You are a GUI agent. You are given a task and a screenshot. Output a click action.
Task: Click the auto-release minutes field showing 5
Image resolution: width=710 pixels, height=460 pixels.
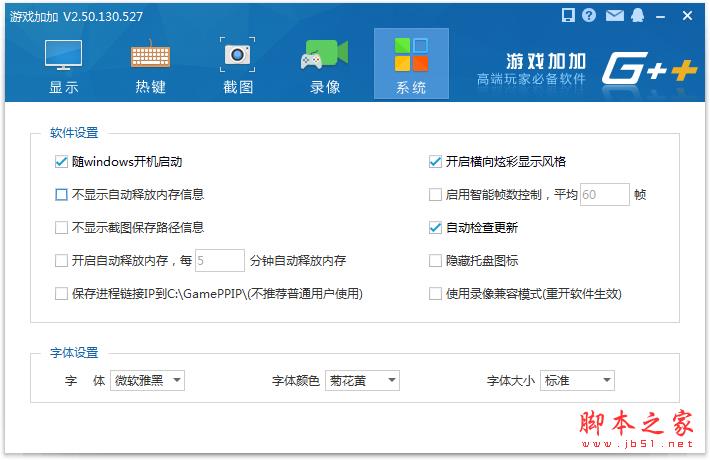click(x=220, y=260)
